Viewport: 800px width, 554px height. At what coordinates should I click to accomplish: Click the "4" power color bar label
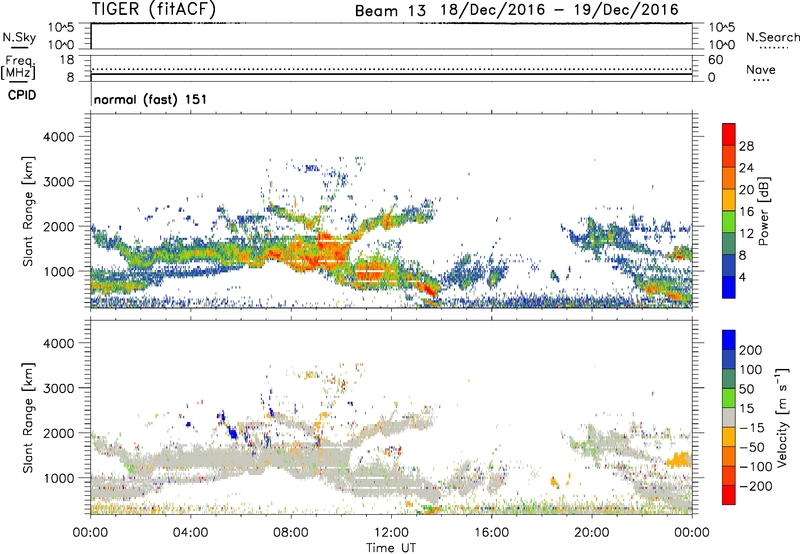[x=742, y=277]
